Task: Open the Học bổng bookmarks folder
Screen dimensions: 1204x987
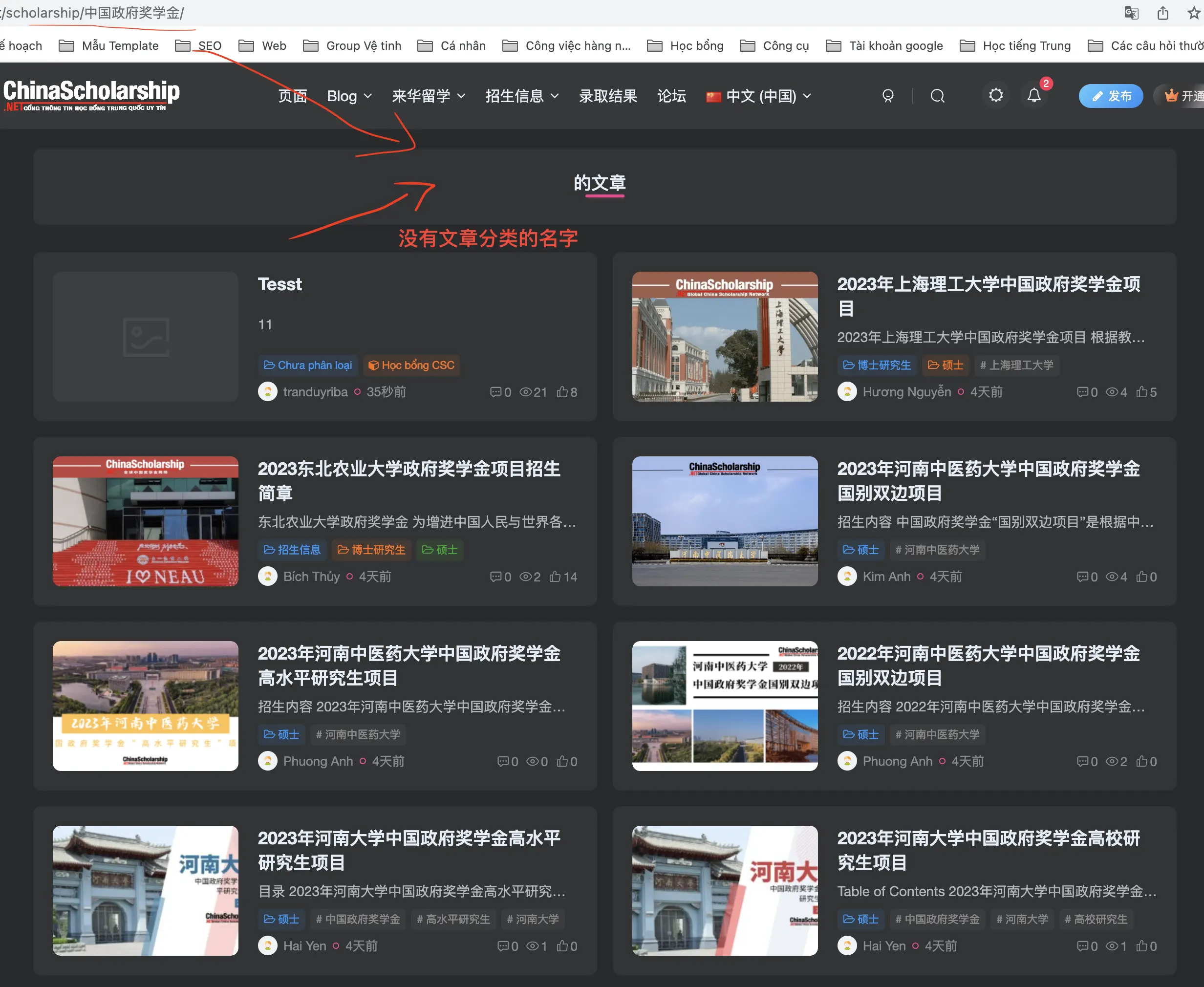Action: pos(686,45)
